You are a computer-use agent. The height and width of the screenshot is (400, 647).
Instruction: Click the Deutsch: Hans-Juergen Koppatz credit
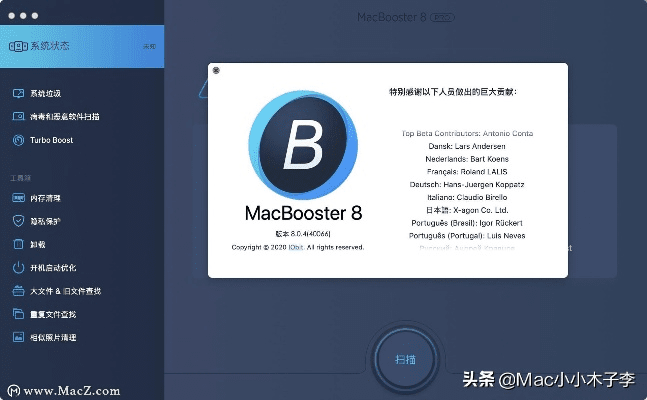click(x=467, y=185)
